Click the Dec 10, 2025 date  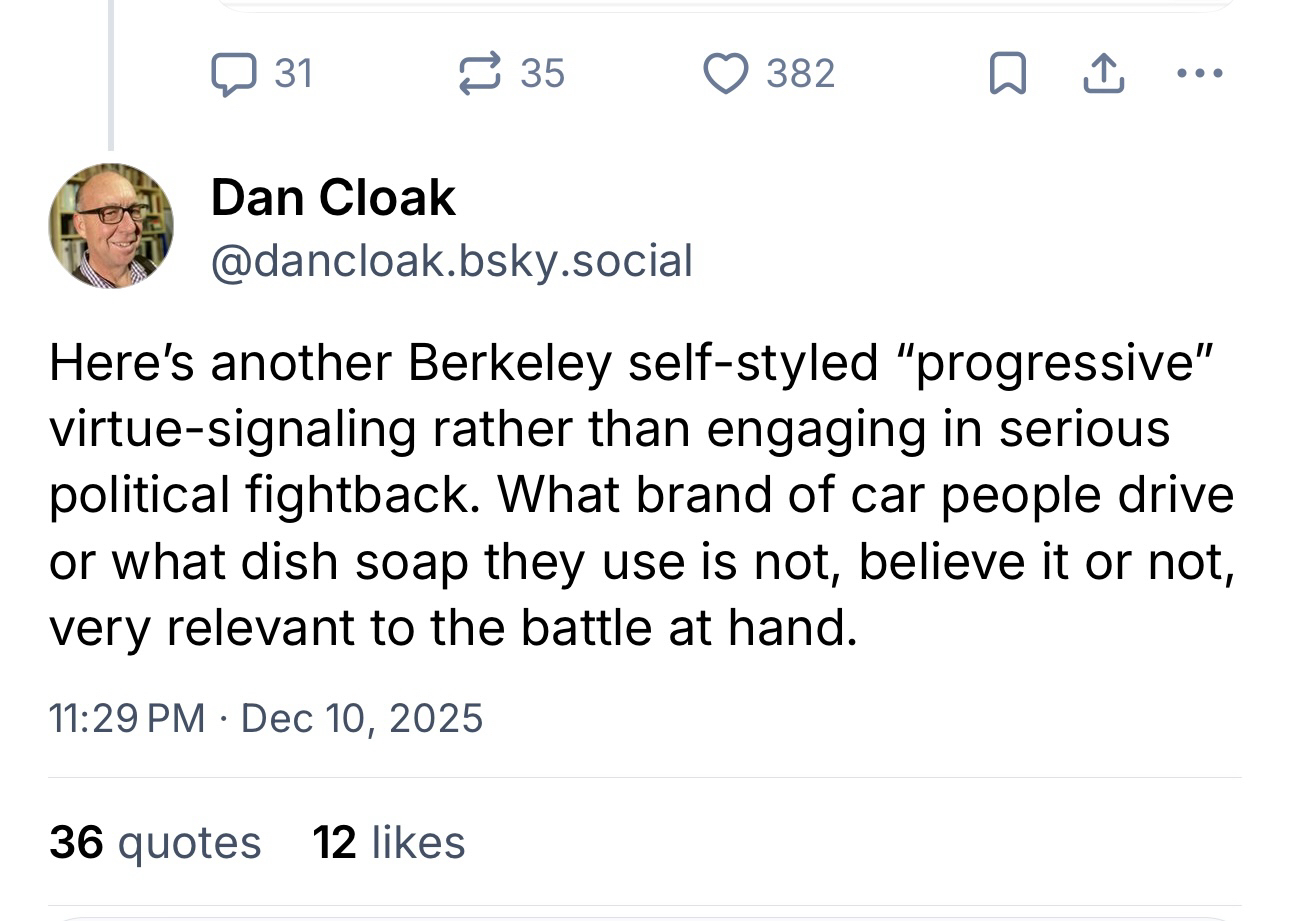tap(362, 718)
